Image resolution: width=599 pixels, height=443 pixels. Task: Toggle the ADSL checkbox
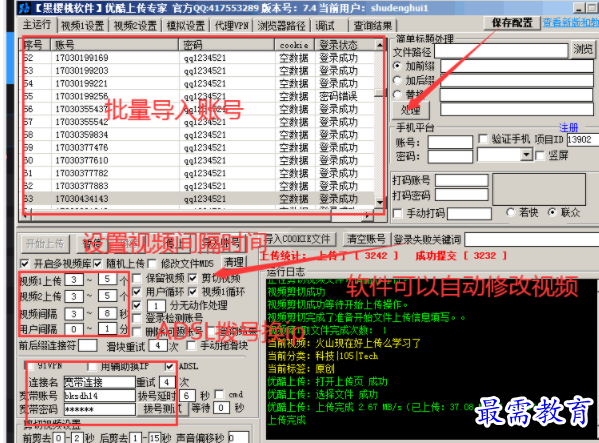170,367
